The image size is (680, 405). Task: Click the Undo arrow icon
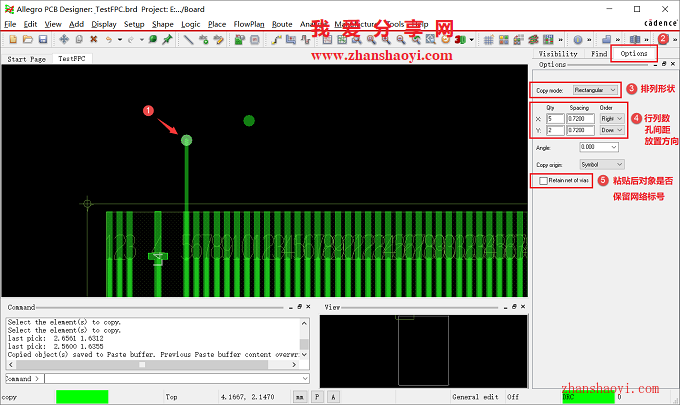(x=108, y=39)
